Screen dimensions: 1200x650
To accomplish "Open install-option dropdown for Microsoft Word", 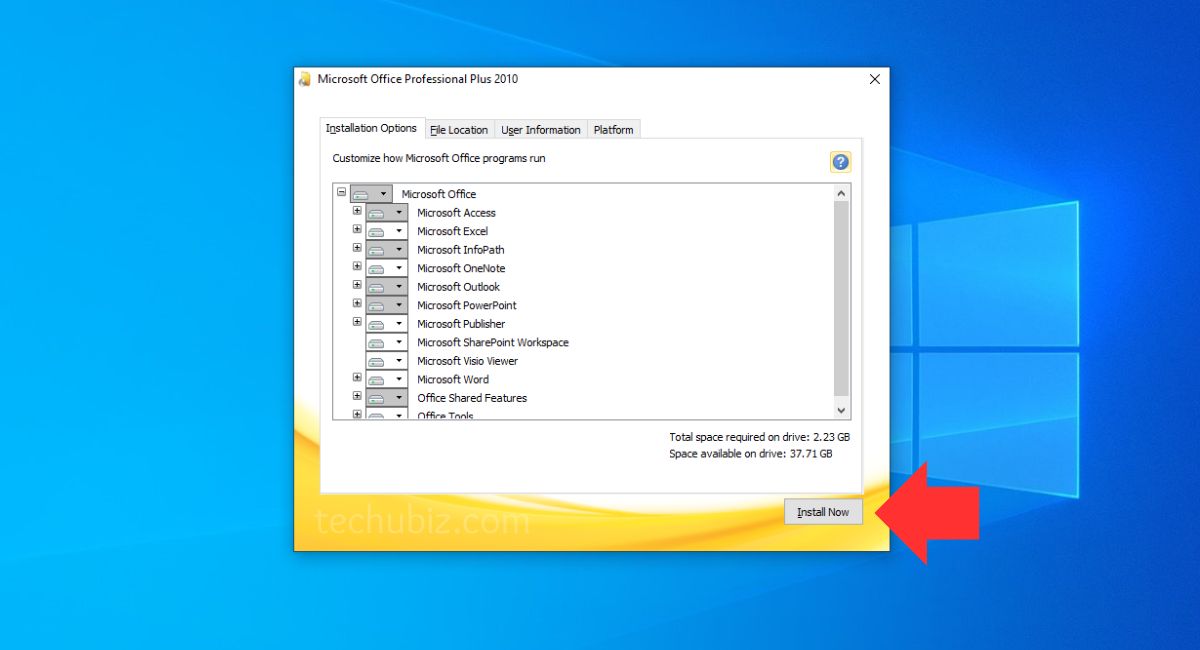I will click(x=387, y=379).
